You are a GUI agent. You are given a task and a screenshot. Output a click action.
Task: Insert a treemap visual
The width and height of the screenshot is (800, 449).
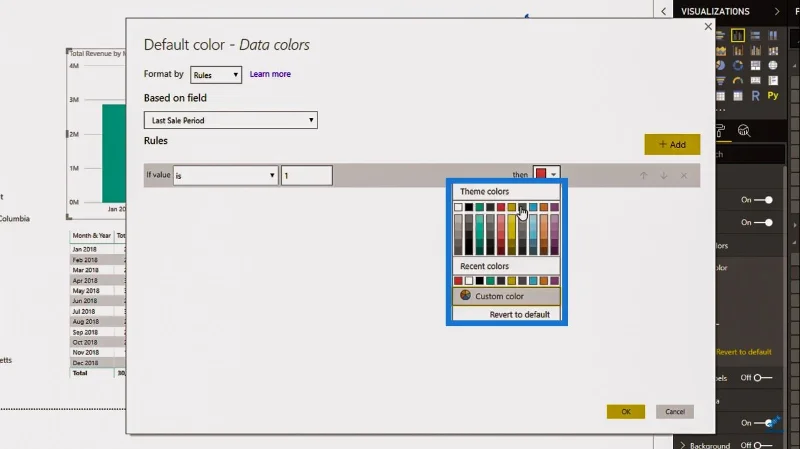(756, 65)
